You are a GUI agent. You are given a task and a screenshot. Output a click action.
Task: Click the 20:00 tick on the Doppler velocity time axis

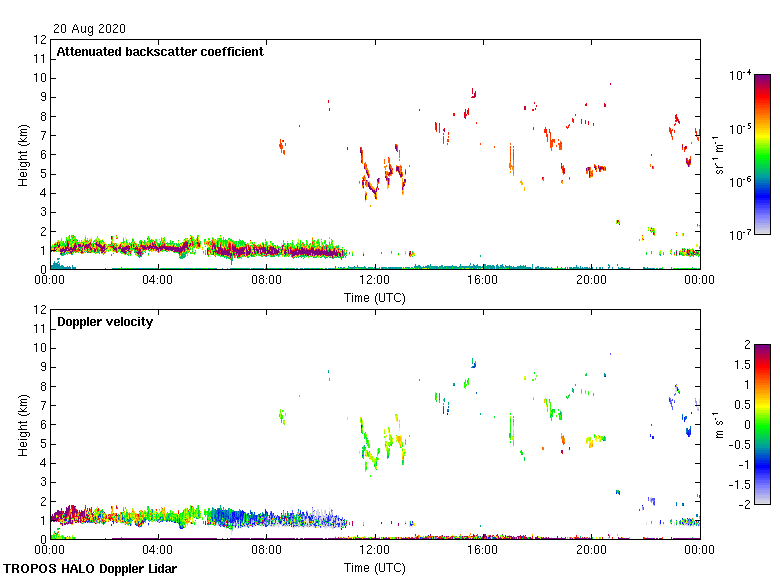click(x=590, y=551)
